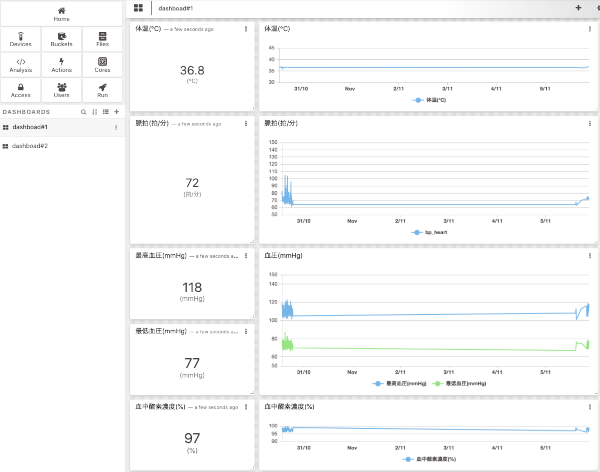600x472 pixels.
Task: Open the Actions section
Action: tap(62, 65)
